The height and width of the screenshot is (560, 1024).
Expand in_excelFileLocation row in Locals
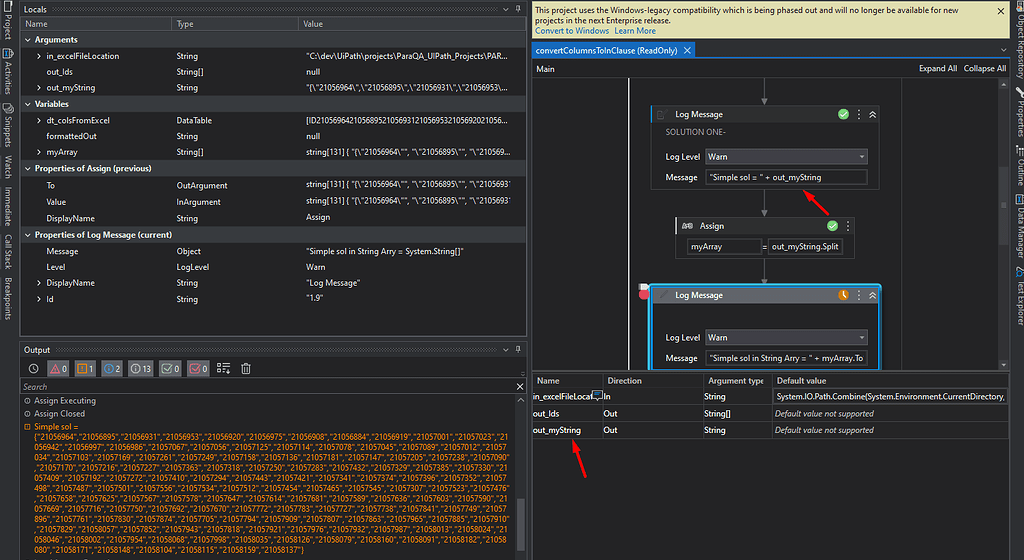(39, 56)
